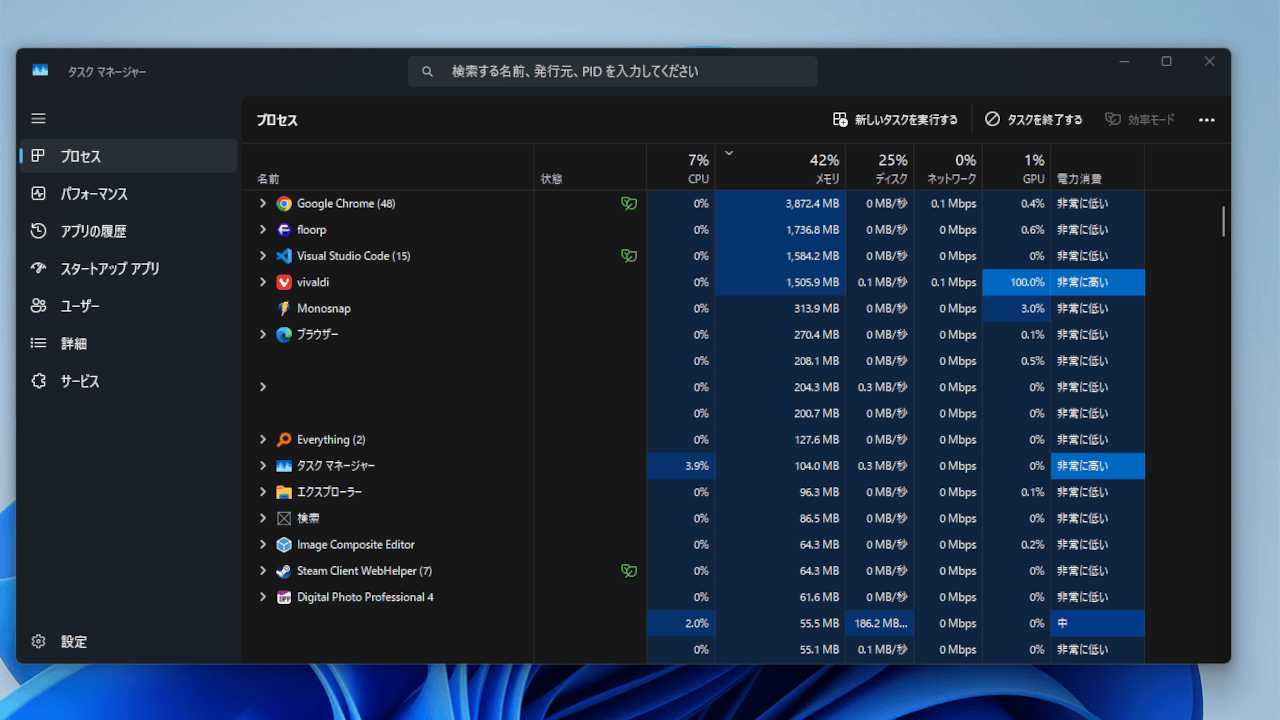Click the hamburger navigation menu icon
Screen dimensions: 1280x720
pyautogui.click(x=38, y=118)
